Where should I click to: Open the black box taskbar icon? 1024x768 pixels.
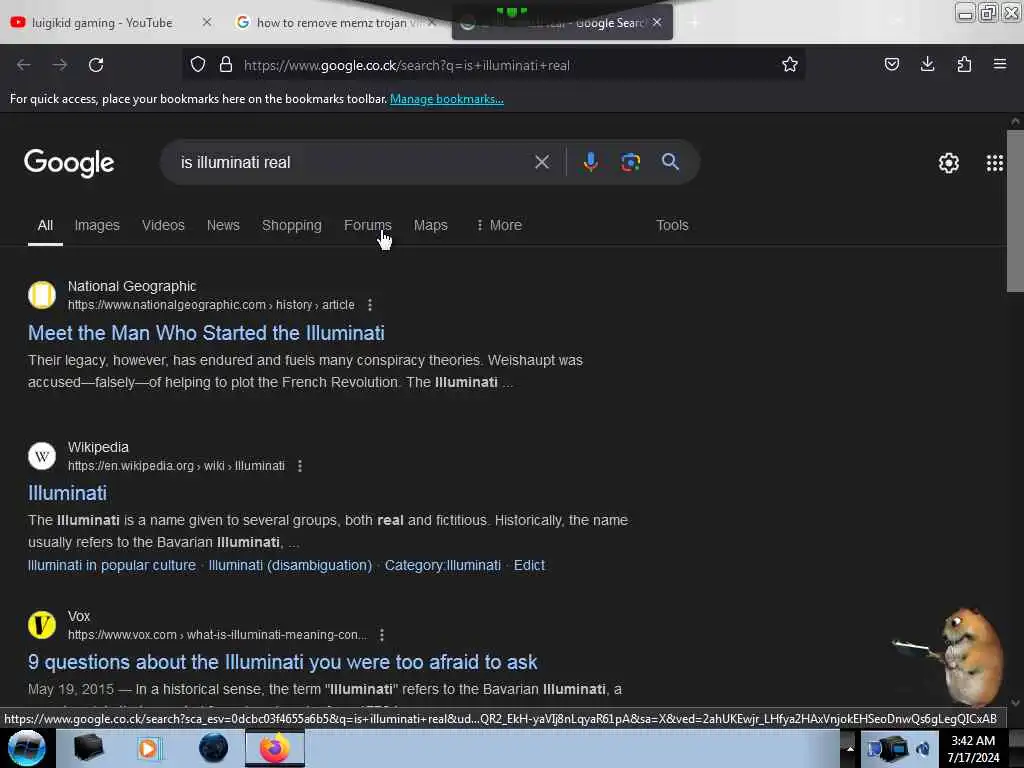(x=89, y=748)
